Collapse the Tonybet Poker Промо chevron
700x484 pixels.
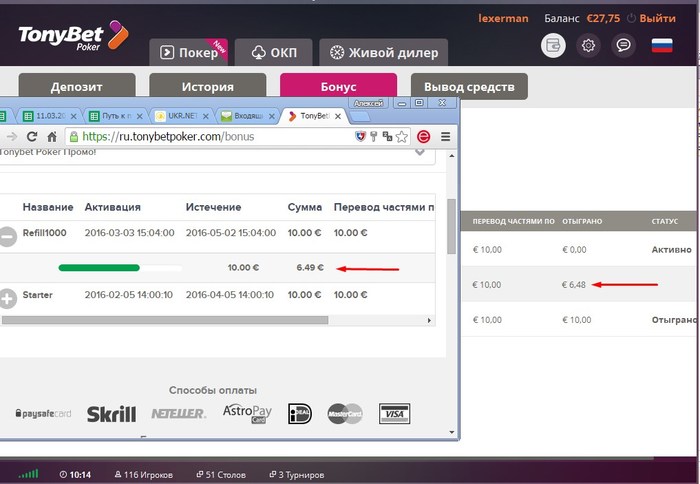point(420,152)
